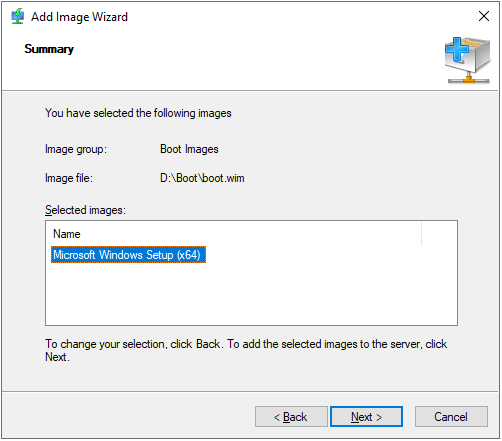Click the Name column header
Viewport: 502px width, 441px height.
67,234
